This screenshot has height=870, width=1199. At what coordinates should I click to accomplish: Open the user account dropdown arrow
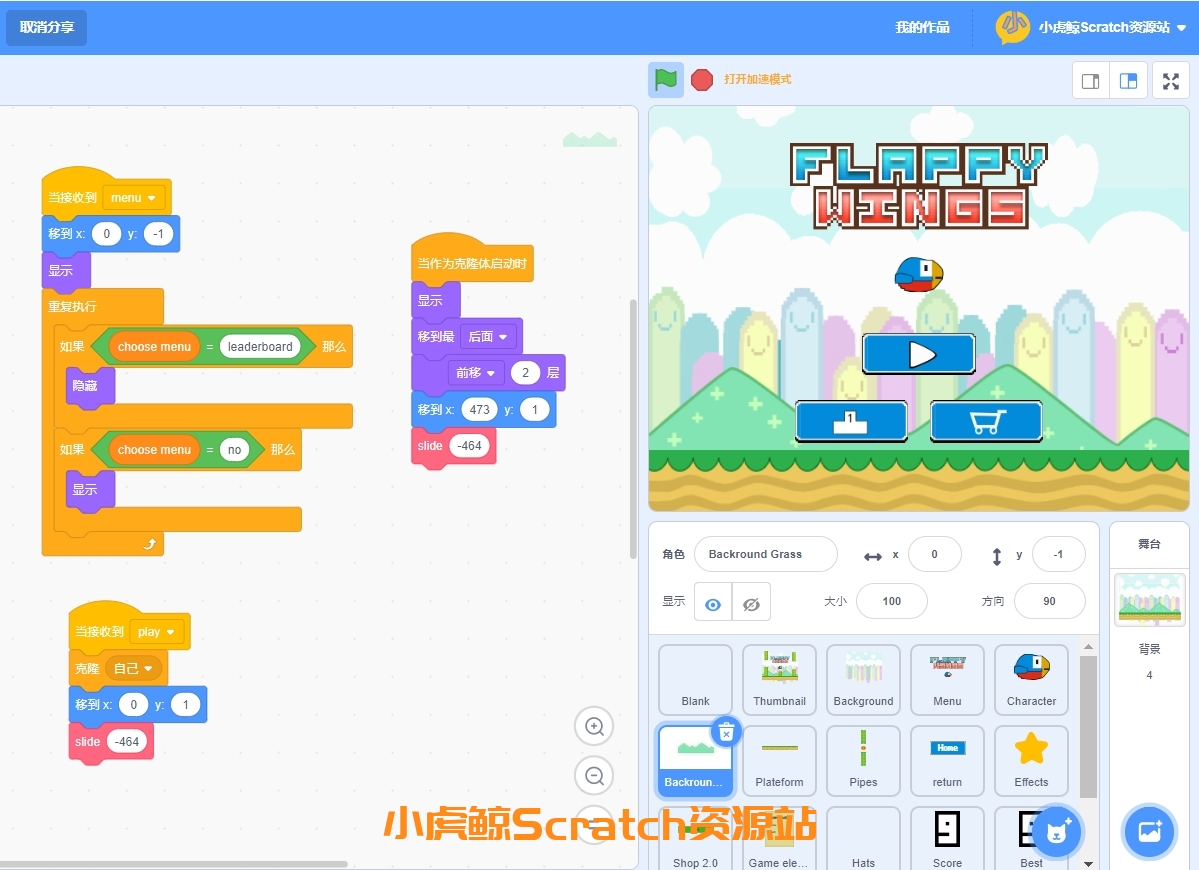point(1181,28)
